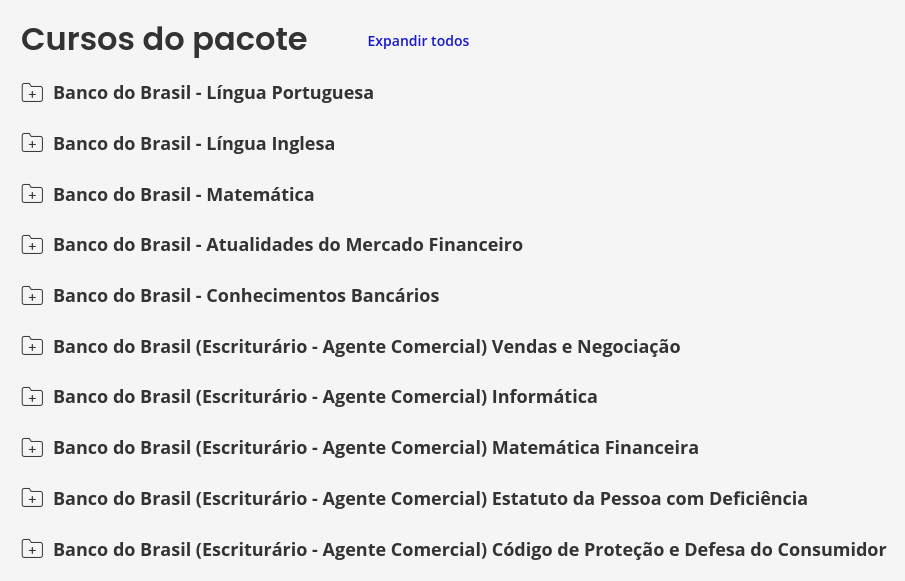Expand folder icon beside Língua Inglesa
The height and width of the screenshot is (581, 905).
[x=32, y=143]
